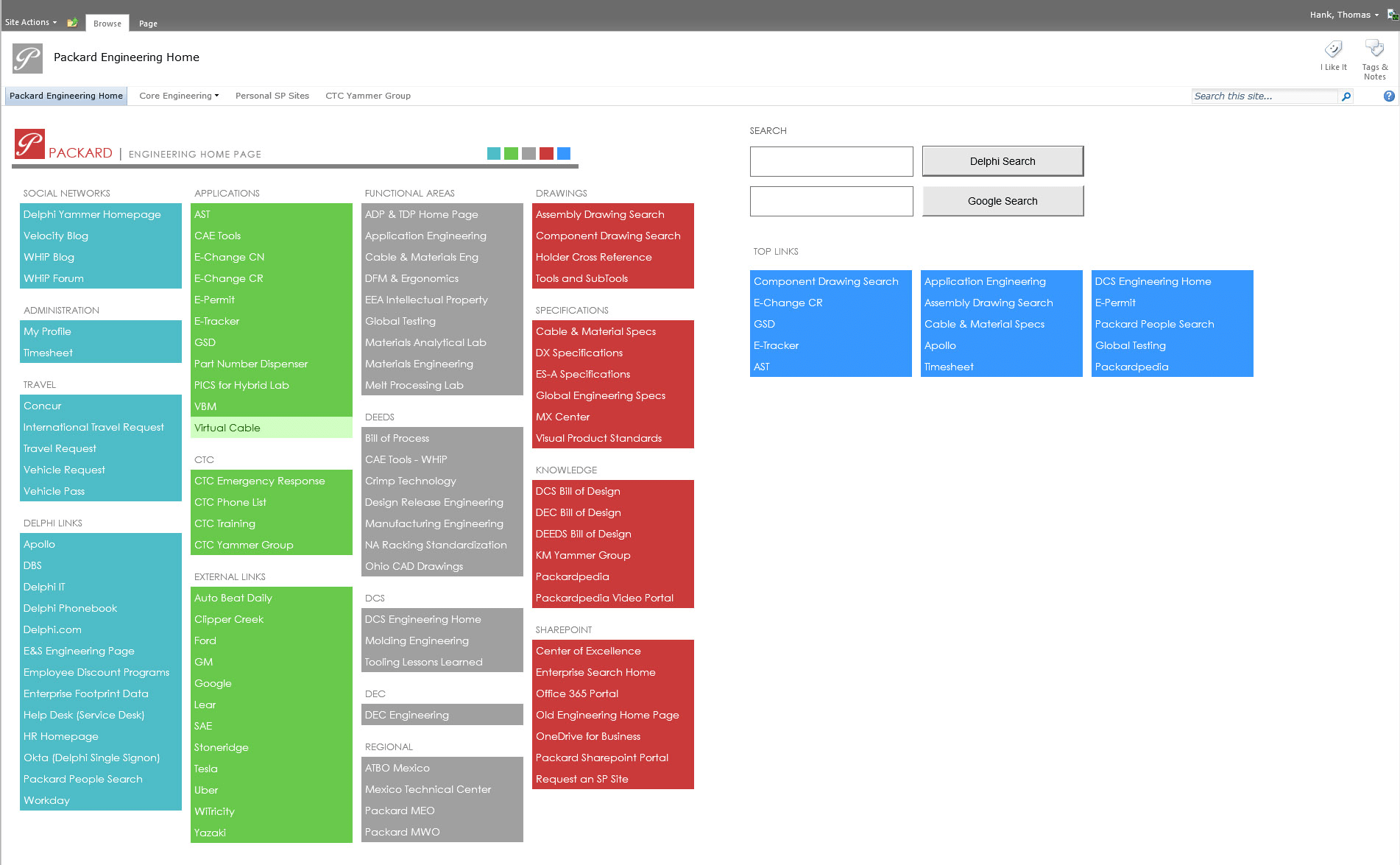Screen dimensions: 1400x865
Task: Open Office 365 Portal link
Action: click(x=576, y=693)
